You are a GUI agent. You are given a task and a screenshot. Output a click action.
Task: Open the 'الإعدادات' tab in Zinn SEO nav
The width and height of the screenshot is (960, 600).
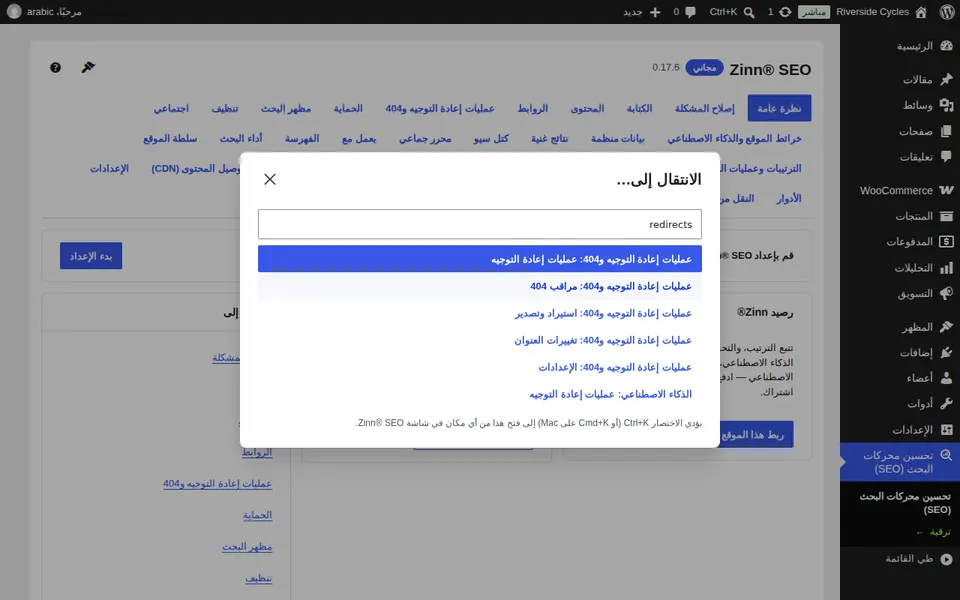click(x=109, y=168)
